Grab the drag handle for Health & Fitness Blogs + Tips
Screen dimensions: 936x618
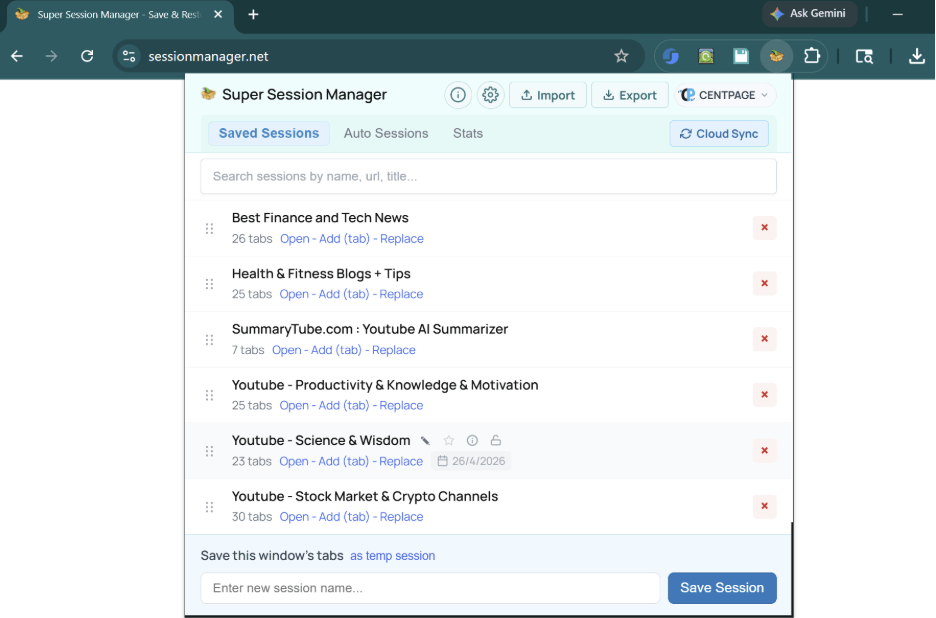(x=210, y=284)
